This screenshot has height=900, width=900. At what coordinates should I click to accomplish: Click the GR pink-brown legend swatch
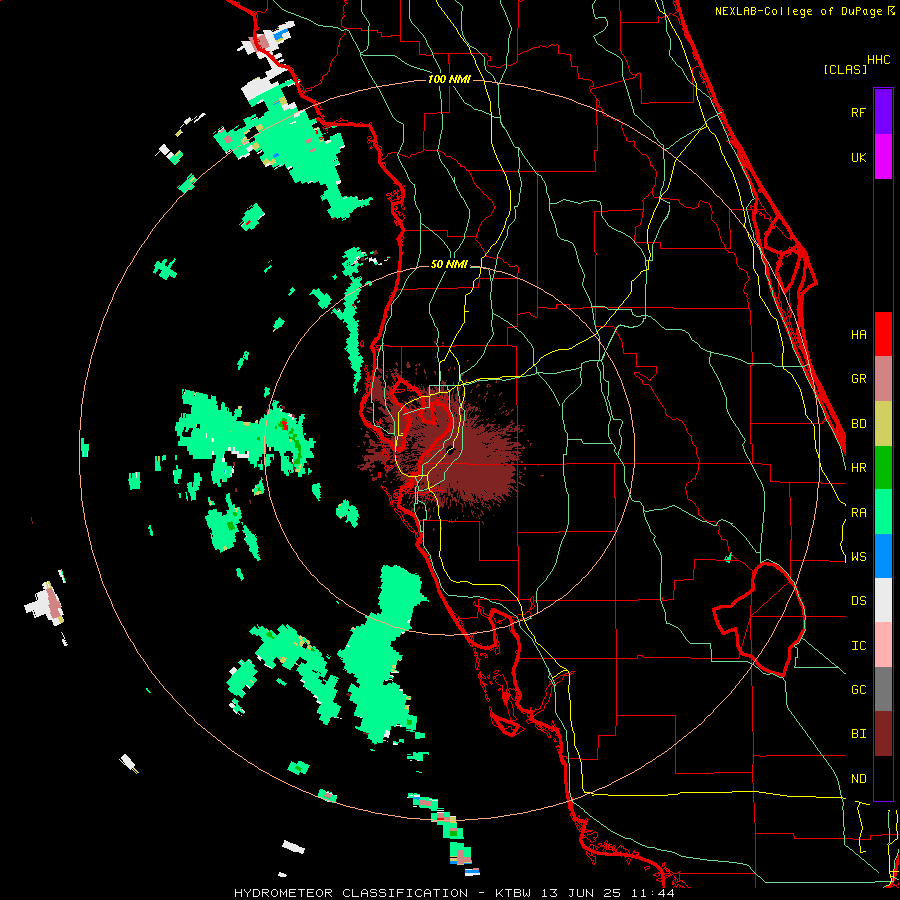coord(883,379)
